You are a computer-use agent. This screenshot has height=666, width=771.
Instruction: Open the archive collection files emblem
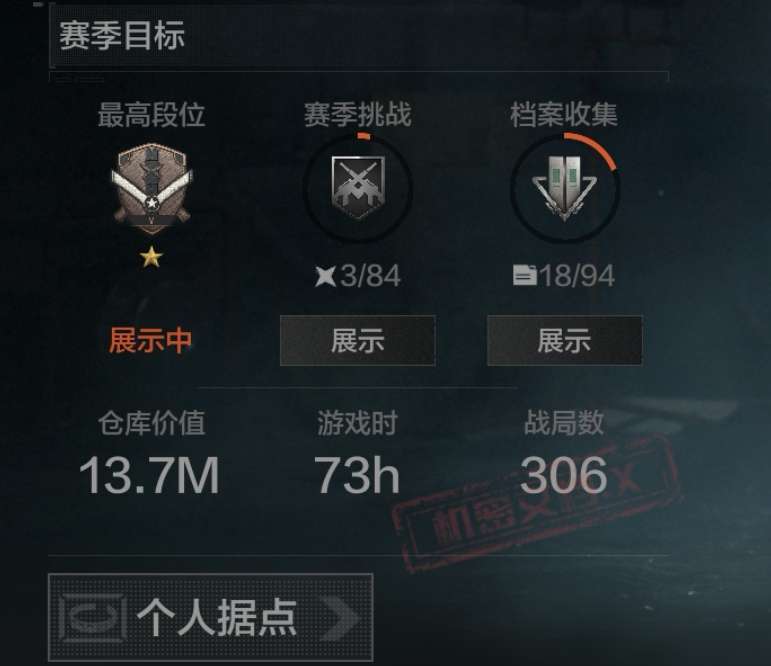564,188
